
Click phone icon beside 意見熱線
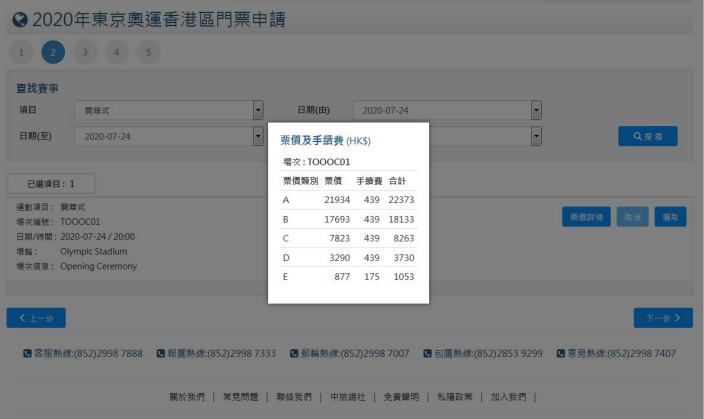tap(561, 353)
